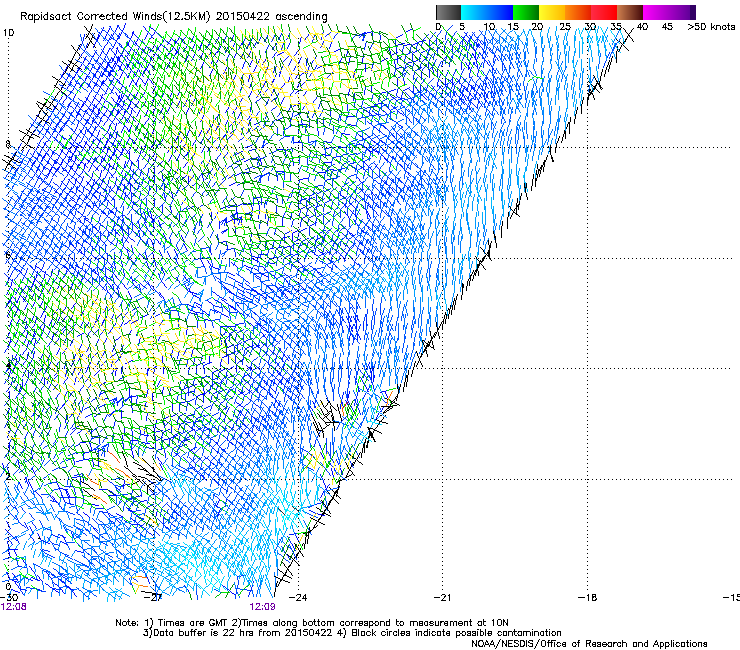Click the 'NOAA/NESDIS/Office of Research and Applications' credit
This screenshot has width=740, height=650.
589,644
